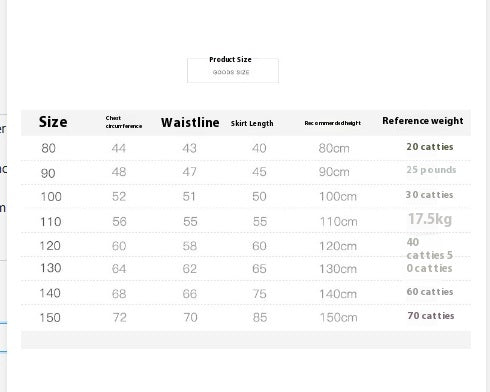This screenshot has width=490, height=392.
Task: Select size 140 row label
Action: 50,293
